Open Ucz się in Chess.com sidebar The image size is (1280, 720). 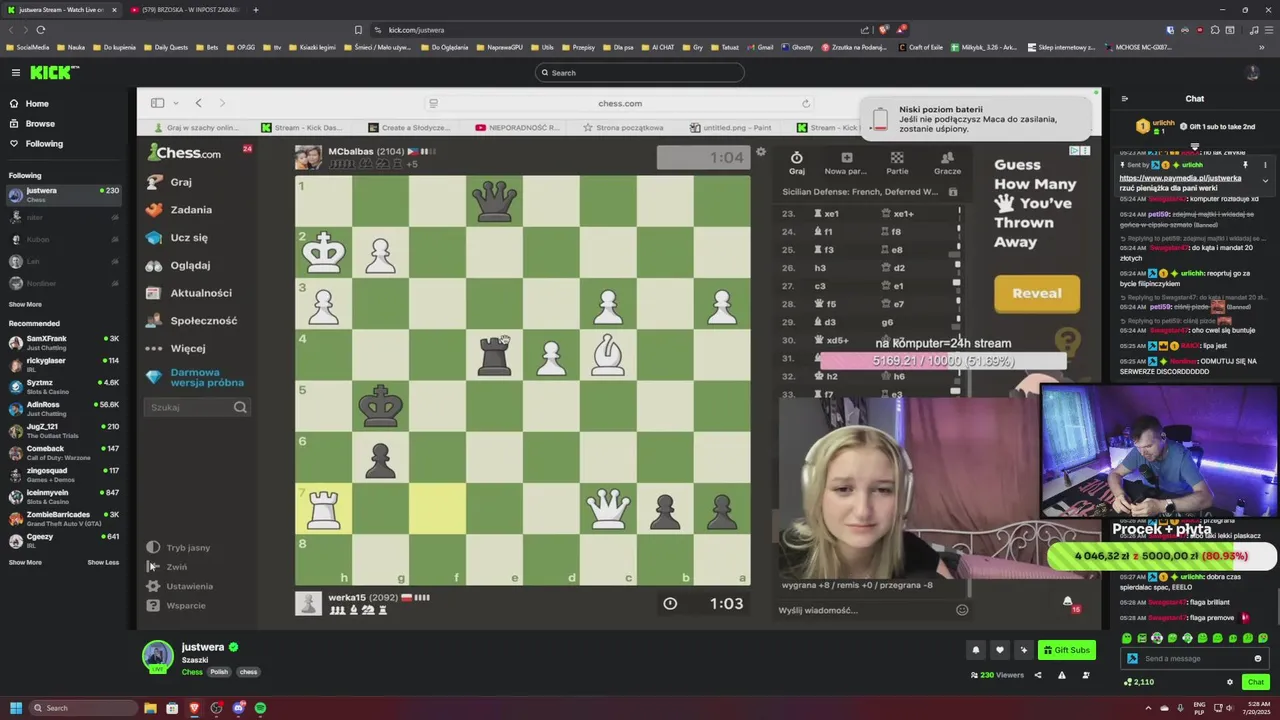pyautogui.click(x=189, y=238)
